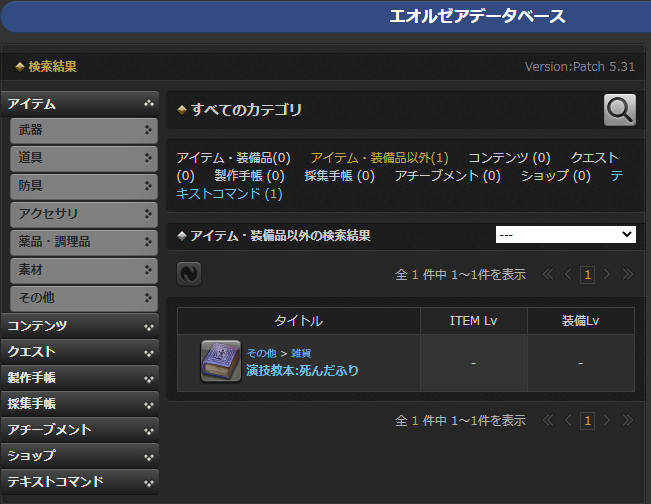The height and width of the screenshot is (504, 651).
Task: Click the round refresh icon above results table
Action: point(189,274)
